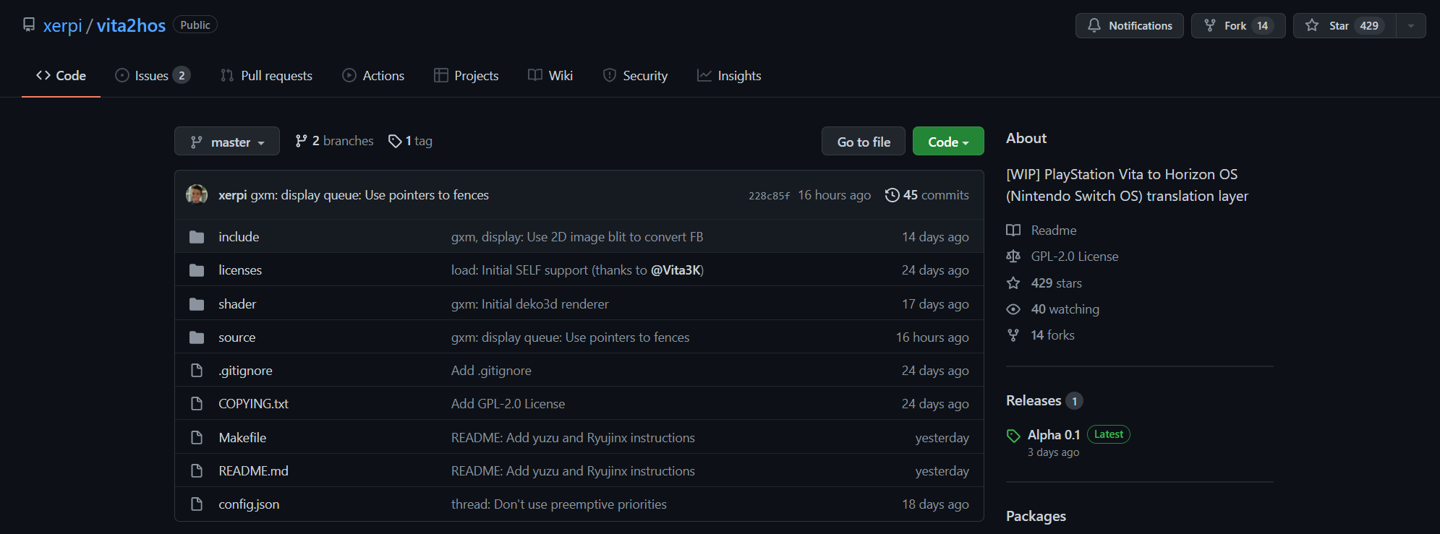Click the licenses folder icon
This screenshot has height=534, width=1440.
(x=197, y=270)
